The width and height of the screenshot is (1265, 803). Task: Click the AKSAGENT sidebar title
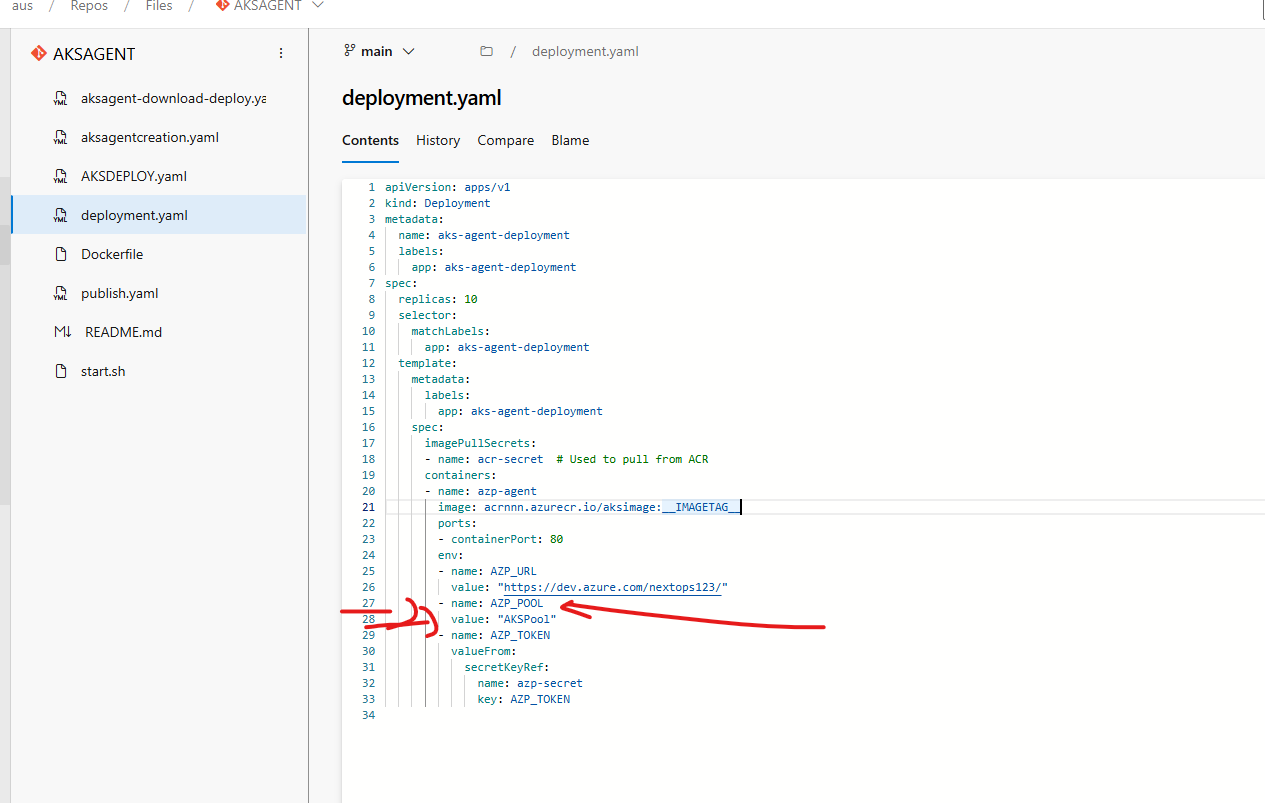pyautogui.click(x=94, y=54)
